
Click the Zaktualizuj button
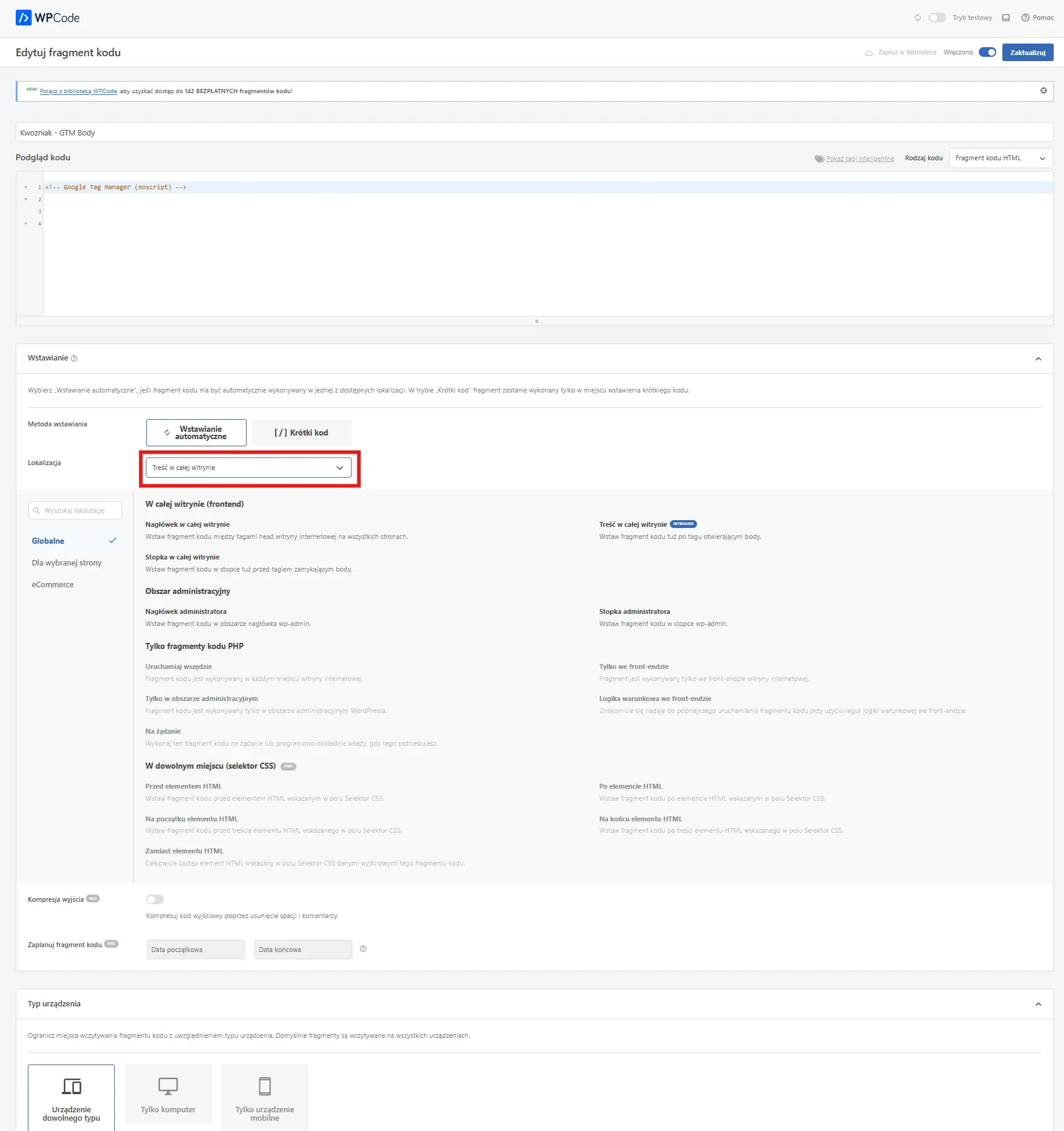(1027, 53)
